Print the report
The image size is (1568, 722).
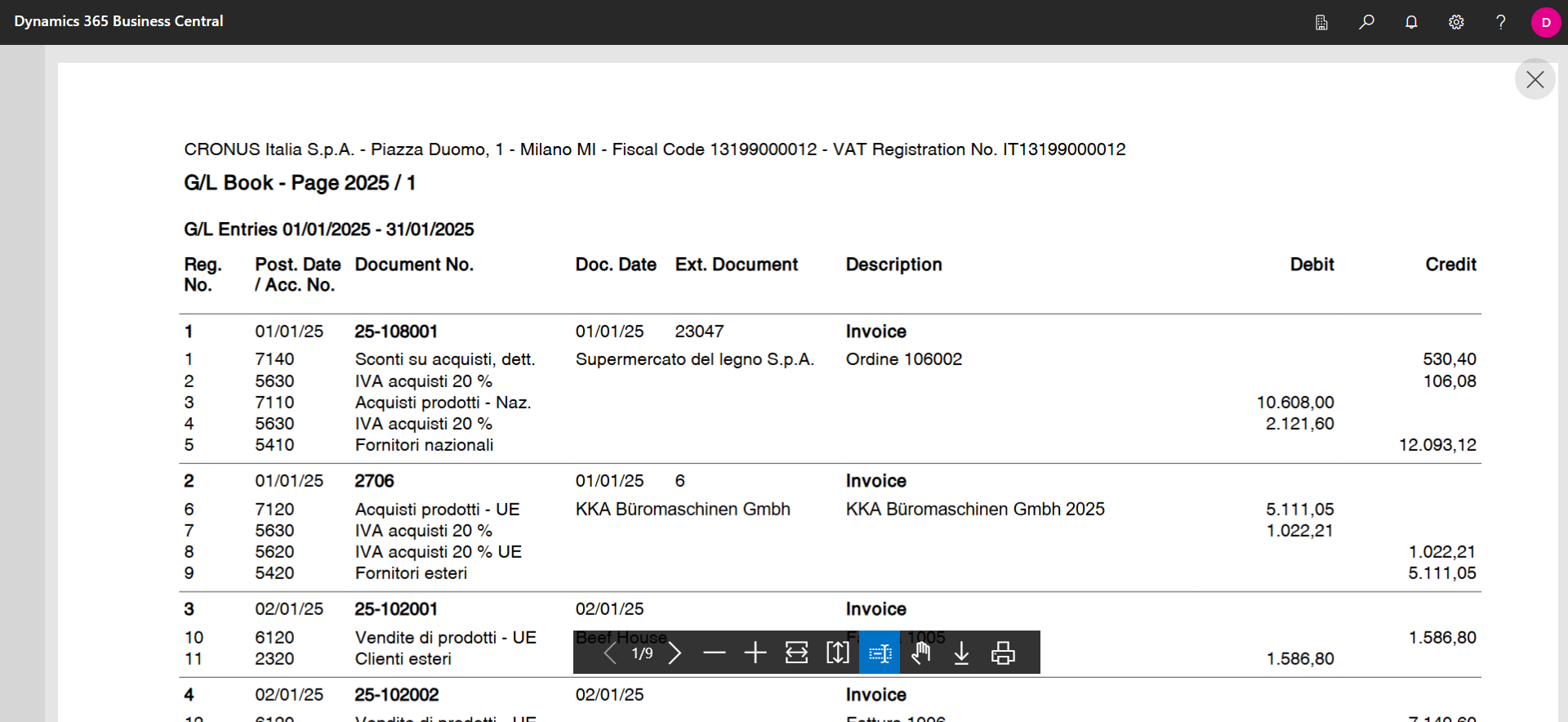pyautogui.click(x=1003, y=653)
